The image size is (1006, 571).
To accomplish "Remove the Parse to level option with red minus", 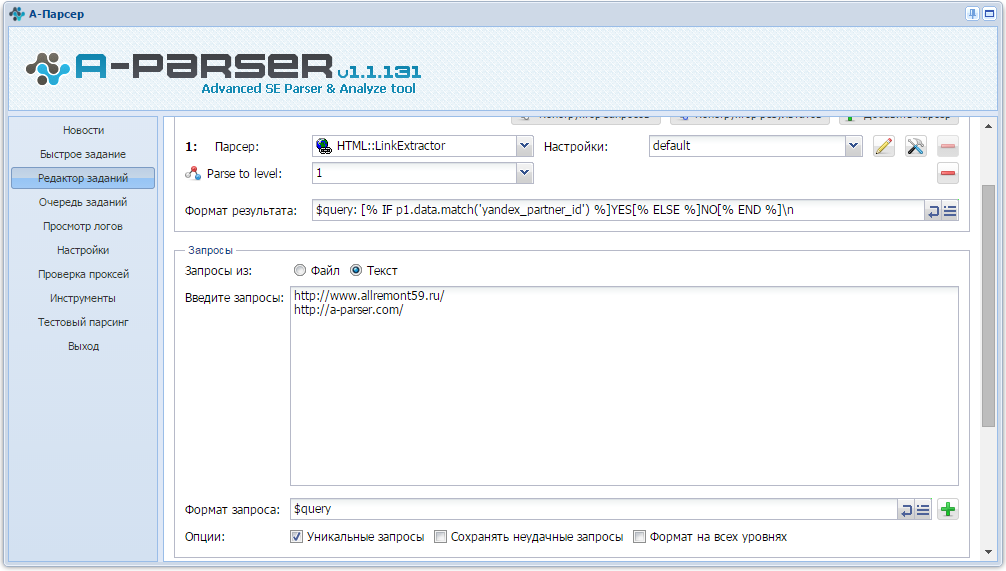I will (x=948, y=173).
